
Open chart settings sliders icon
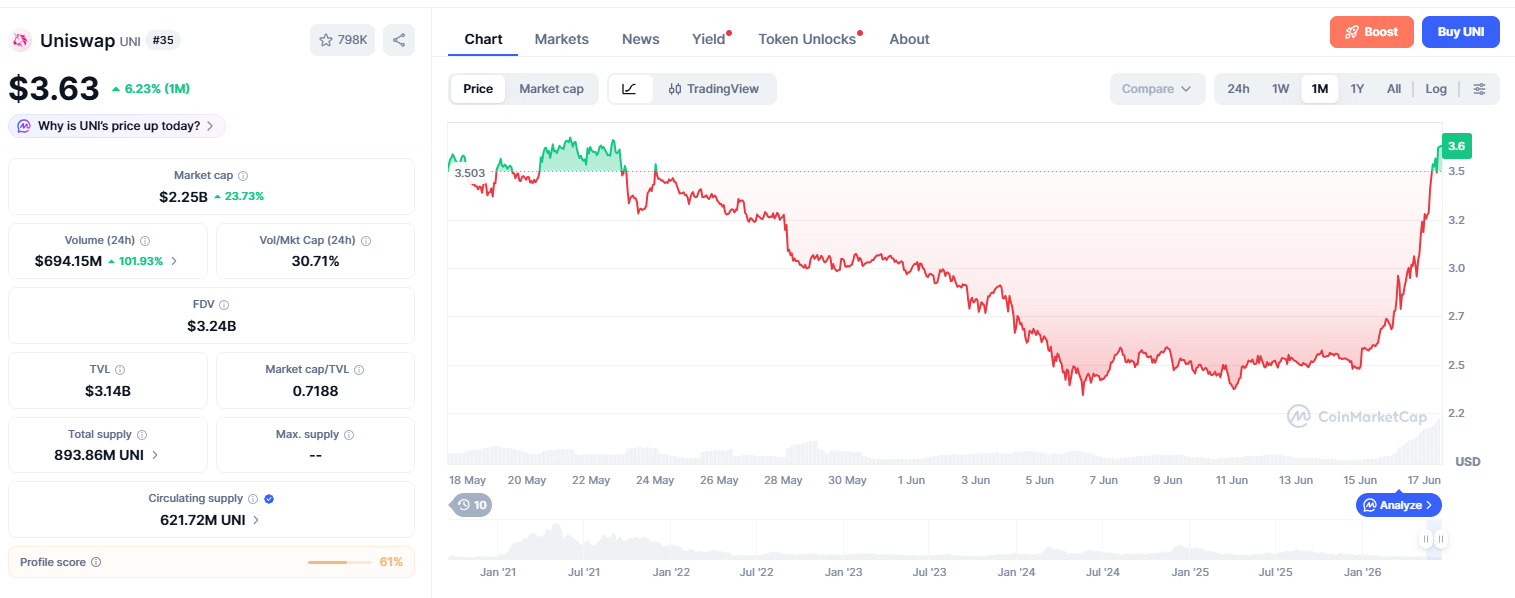point(1480,89)
